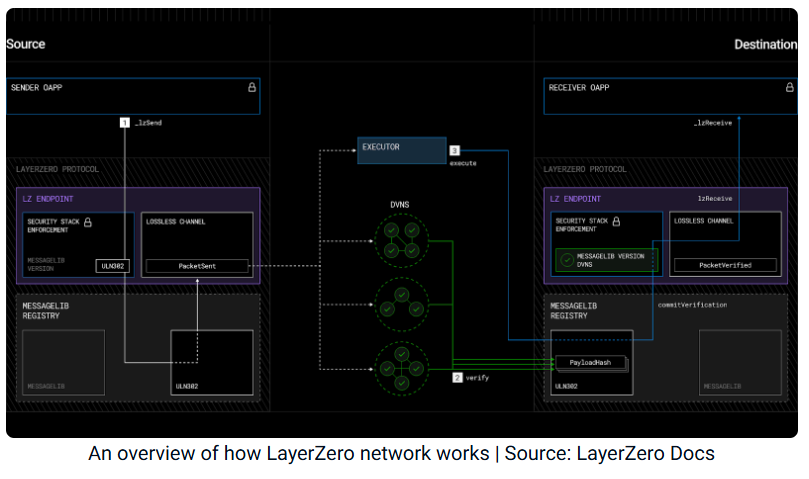Click the PacketSent label box
Screen dimensions: 809x479
click(x=197, y=266)
